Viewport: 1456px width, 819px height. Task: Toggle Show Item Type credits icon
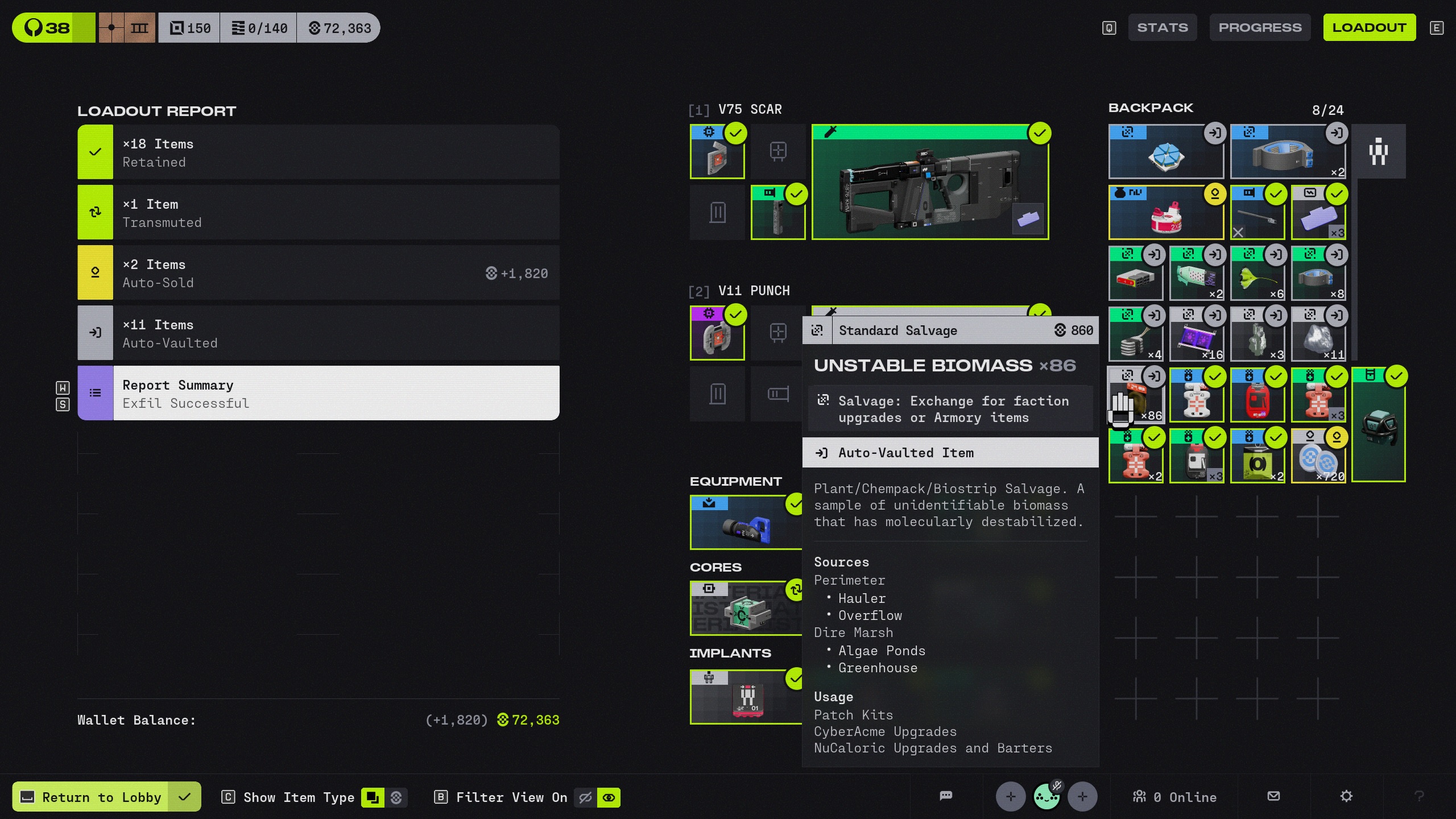(x=396, y=797)
